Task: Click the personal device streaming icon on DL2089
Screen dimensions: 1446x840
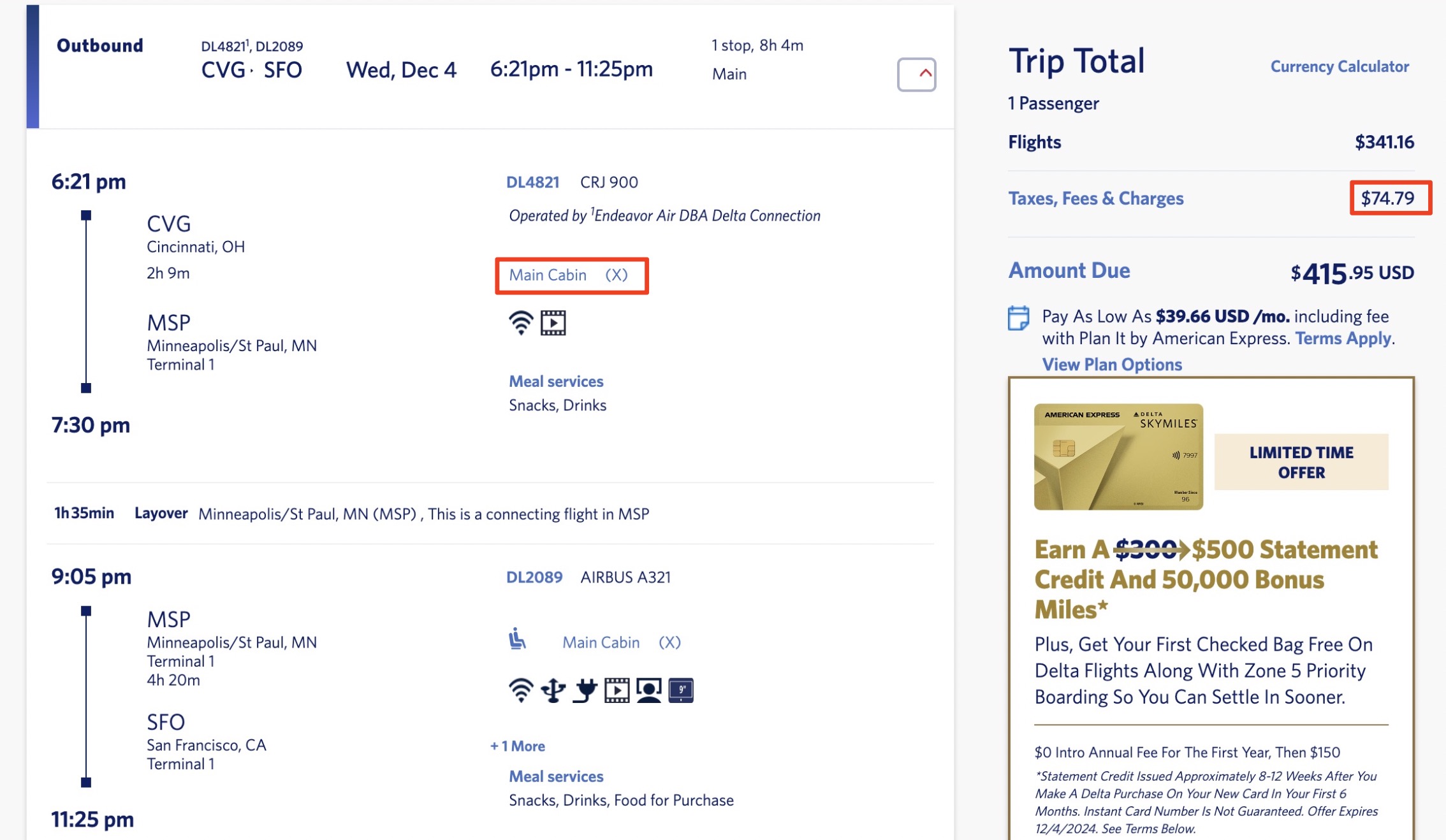Action: [649, 689]
